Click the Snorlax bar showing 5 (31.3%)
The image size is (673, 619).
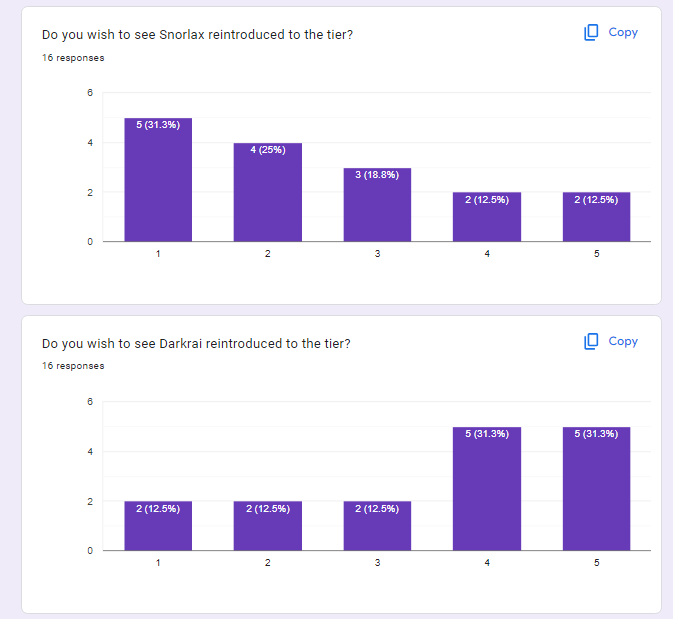(x=158, y=180)
